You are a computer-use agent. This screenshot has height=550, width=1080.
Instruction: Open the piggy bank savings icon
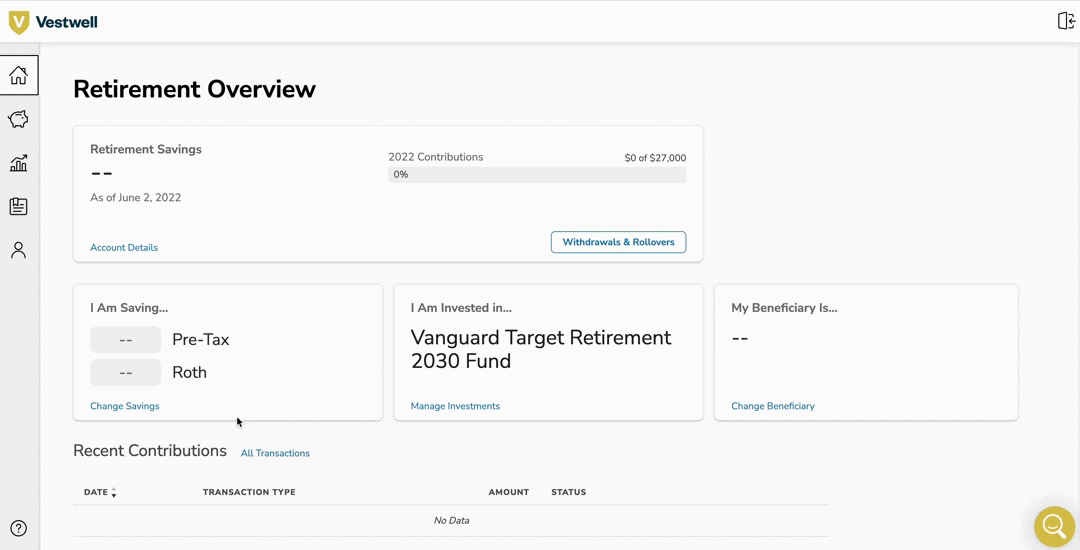[x=18, y=120]
